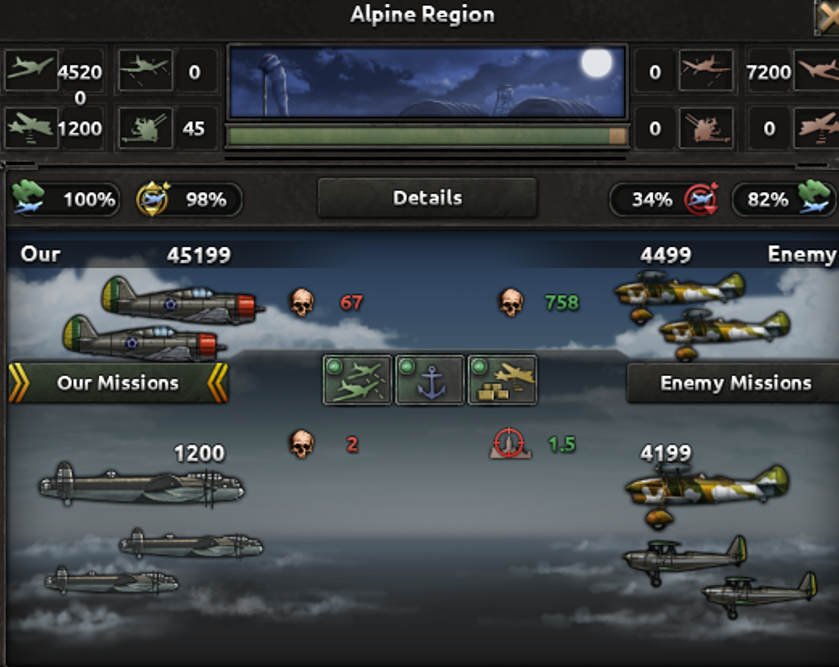Click the air superiority balance bar
Image resolution: width=839 pixels, height=667 pixels.
[427, 136]
